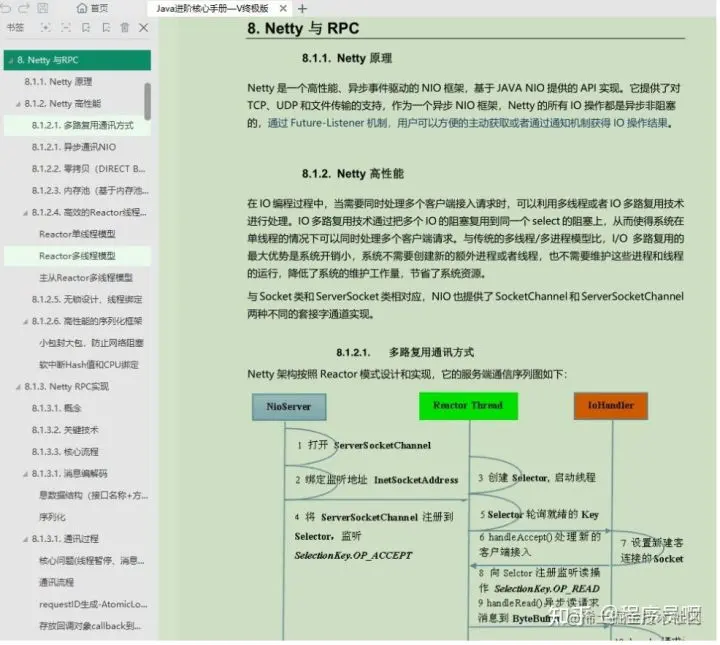Collapse the 8.1.3. Netty RPC实现 node

[x=18, y=387]
